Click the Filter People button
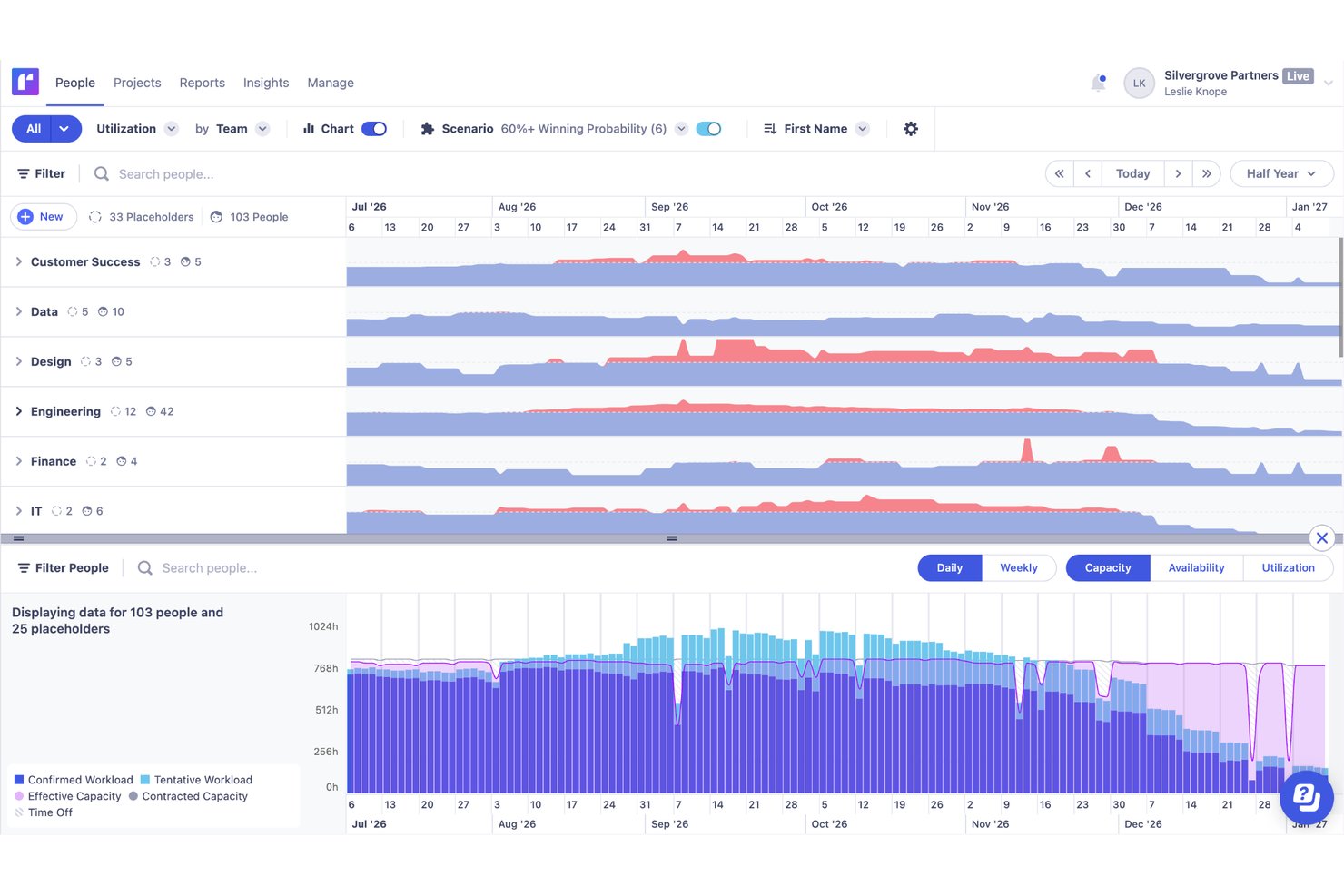The width and height of the screenshot is (1344, 896). 64,567
